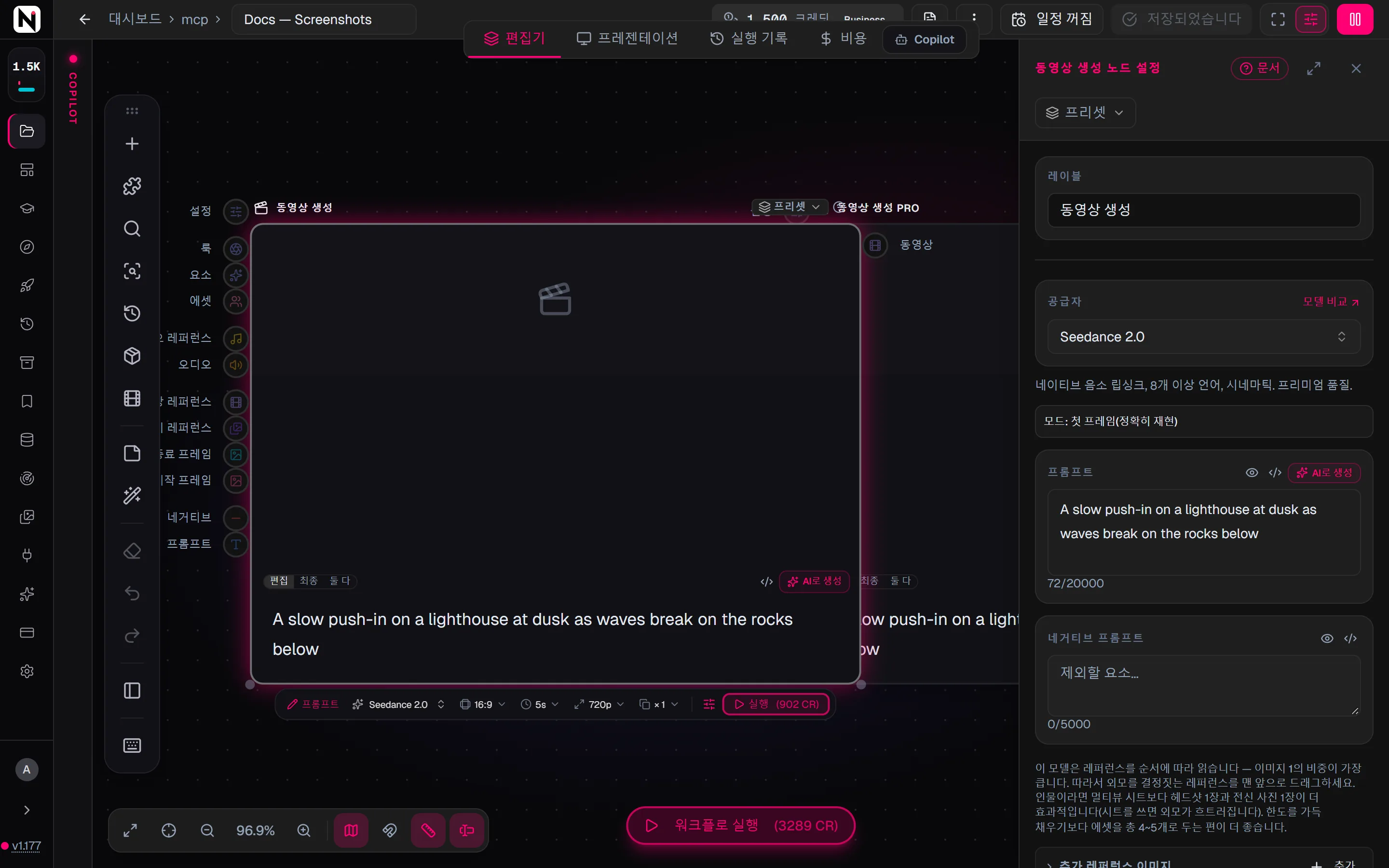
Task: Zoom out with the minus magnifier
Action: coord(207,830)
